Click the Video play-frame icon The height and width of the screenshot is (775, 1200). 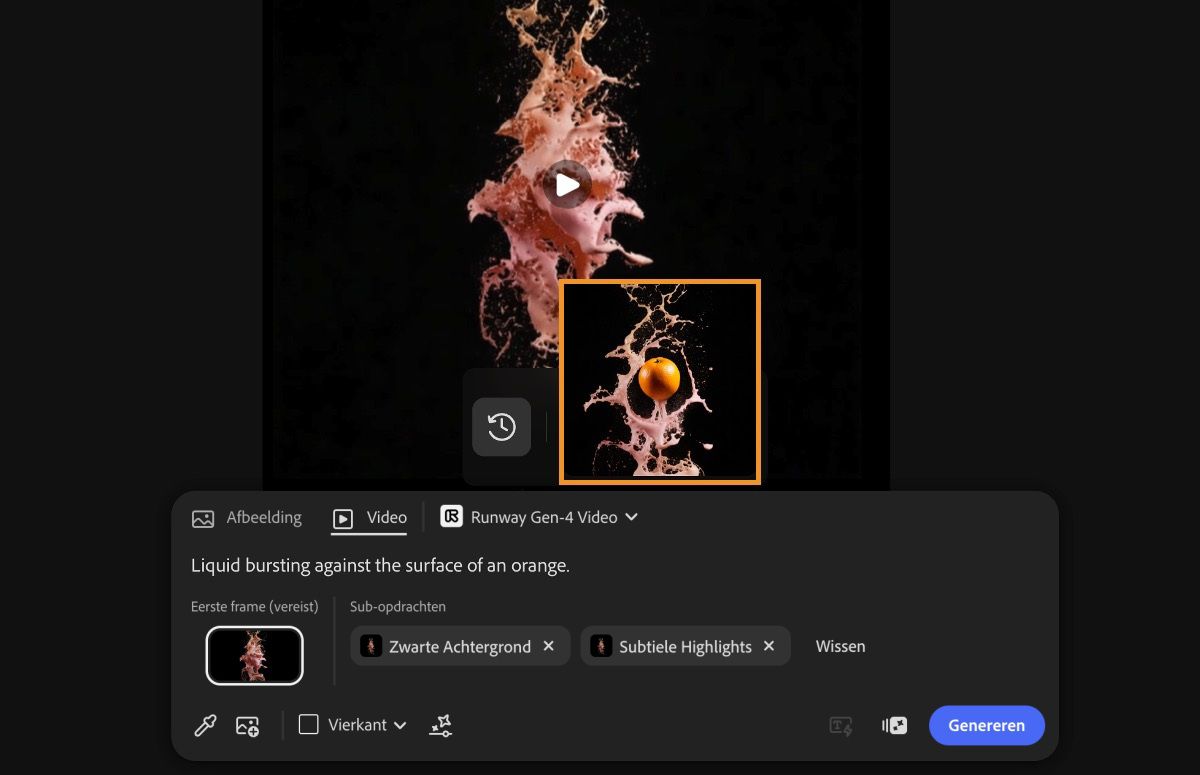click(x=343, y=518)
